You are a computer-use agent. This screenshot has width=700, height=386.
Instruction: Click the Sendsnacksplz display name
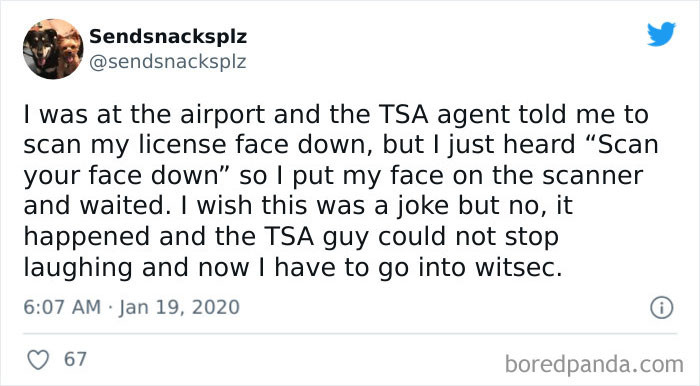coord(168,36)
